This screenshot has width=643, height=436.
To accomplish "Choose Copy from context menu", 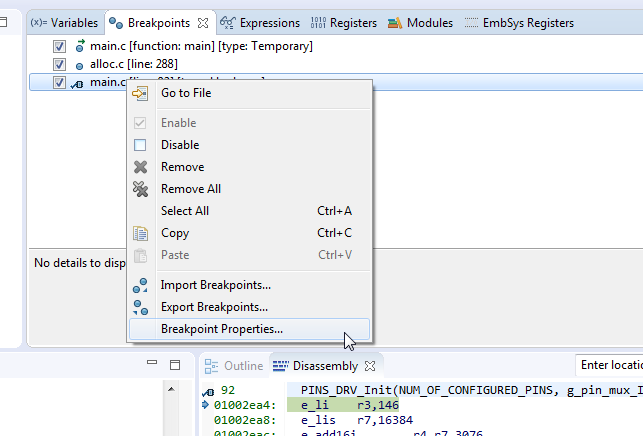I will (249, 233).
